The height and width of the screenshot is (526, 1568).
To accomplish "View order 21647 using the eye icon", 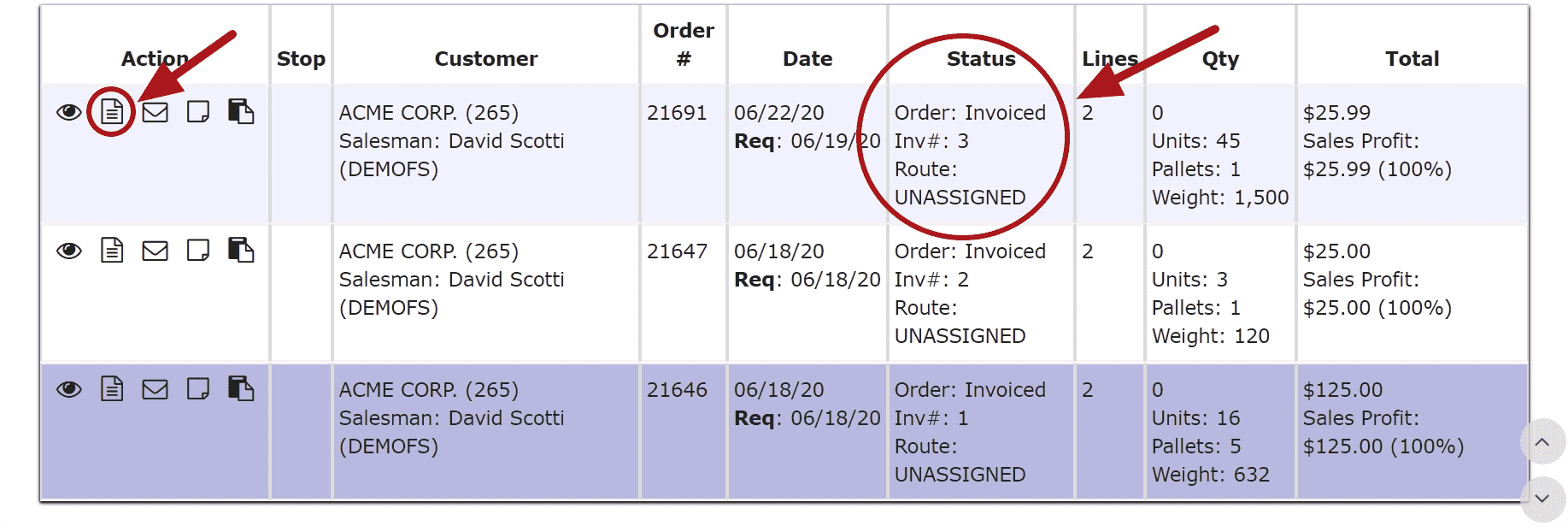I will (69, 251).
